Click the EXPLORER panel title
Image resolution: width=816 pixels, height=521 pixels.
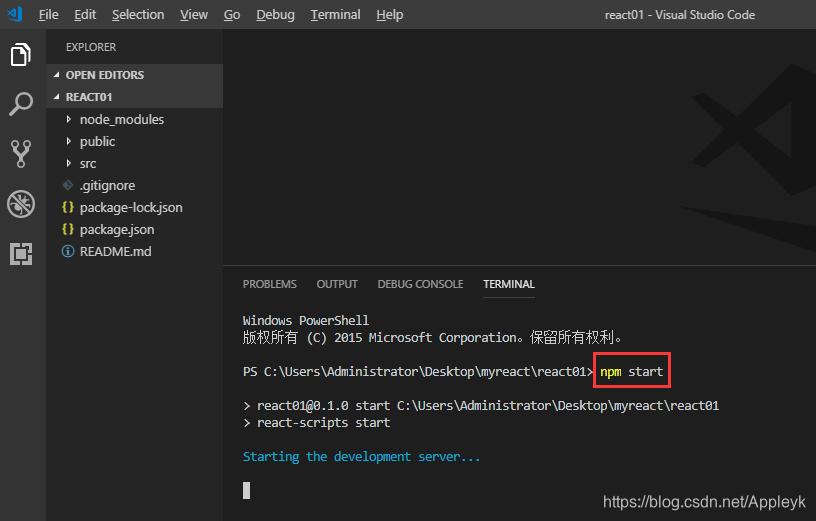click(91, 47)
